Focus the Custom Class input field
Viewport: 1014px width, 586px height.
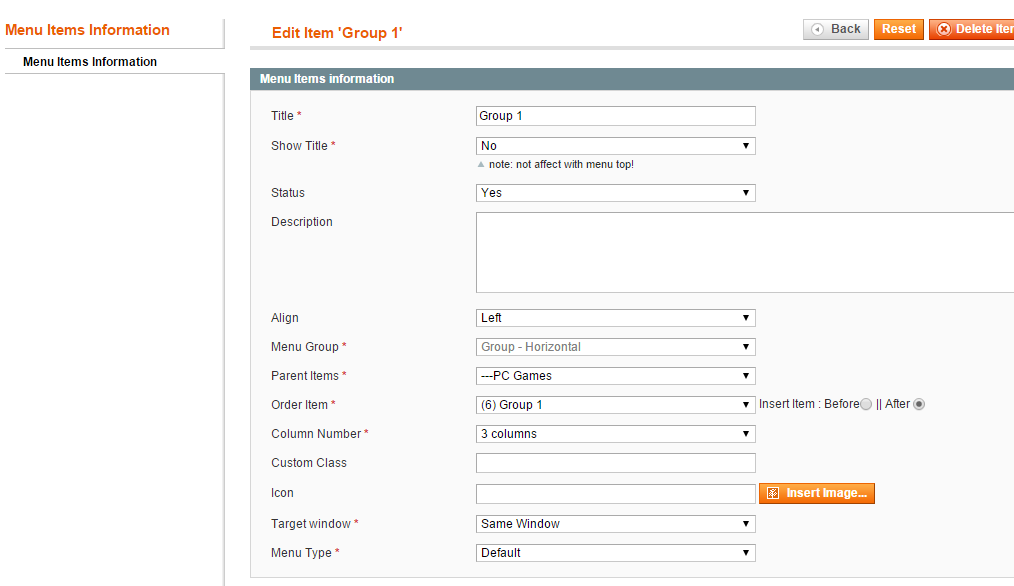(616, 463)
